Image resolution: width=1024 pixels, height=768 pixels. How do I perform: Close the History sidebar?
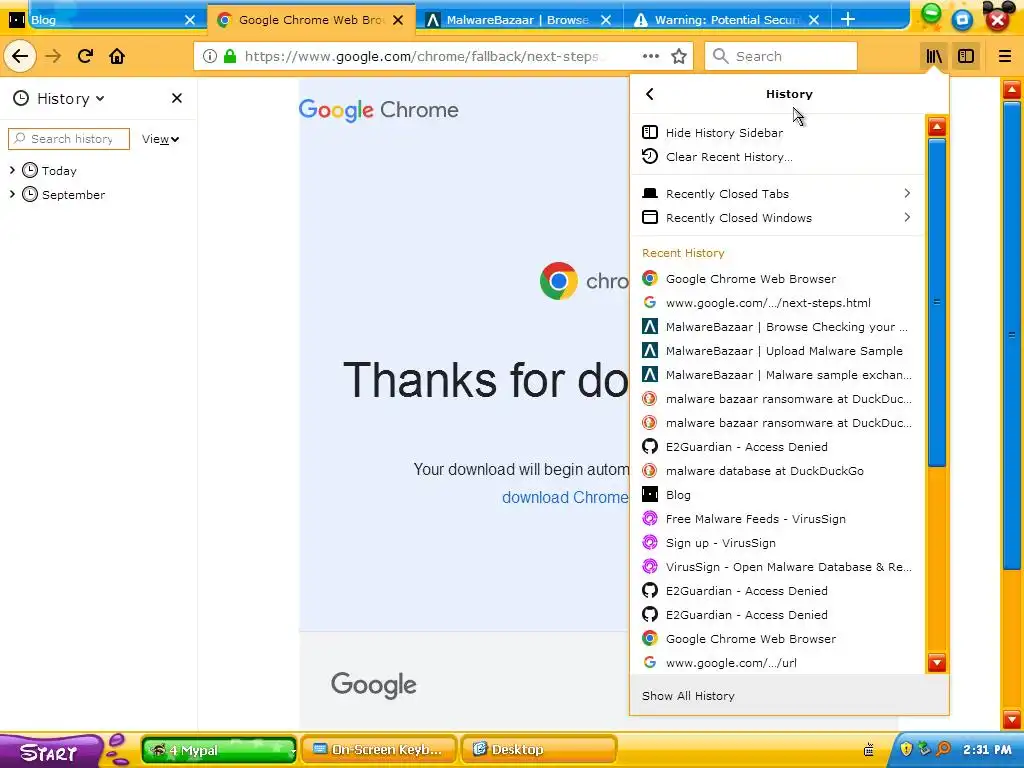tap(176, 98)
